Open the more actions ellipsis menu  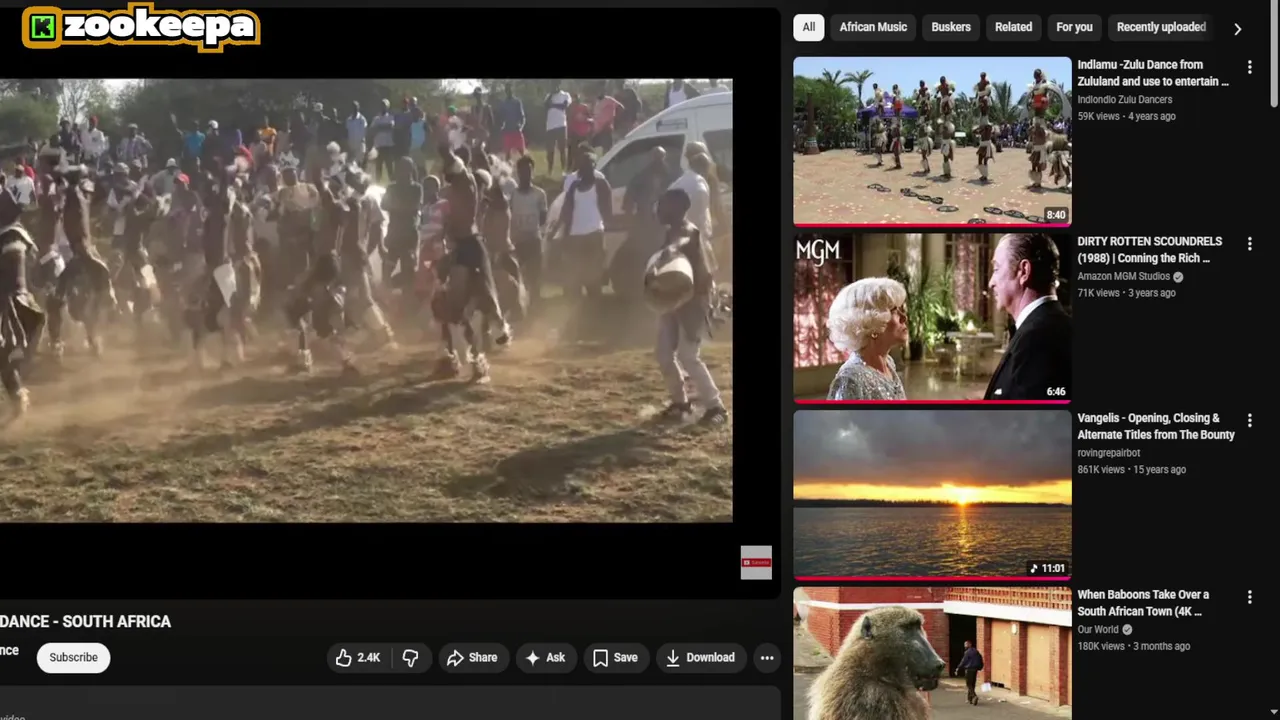[x=767, y=657]
